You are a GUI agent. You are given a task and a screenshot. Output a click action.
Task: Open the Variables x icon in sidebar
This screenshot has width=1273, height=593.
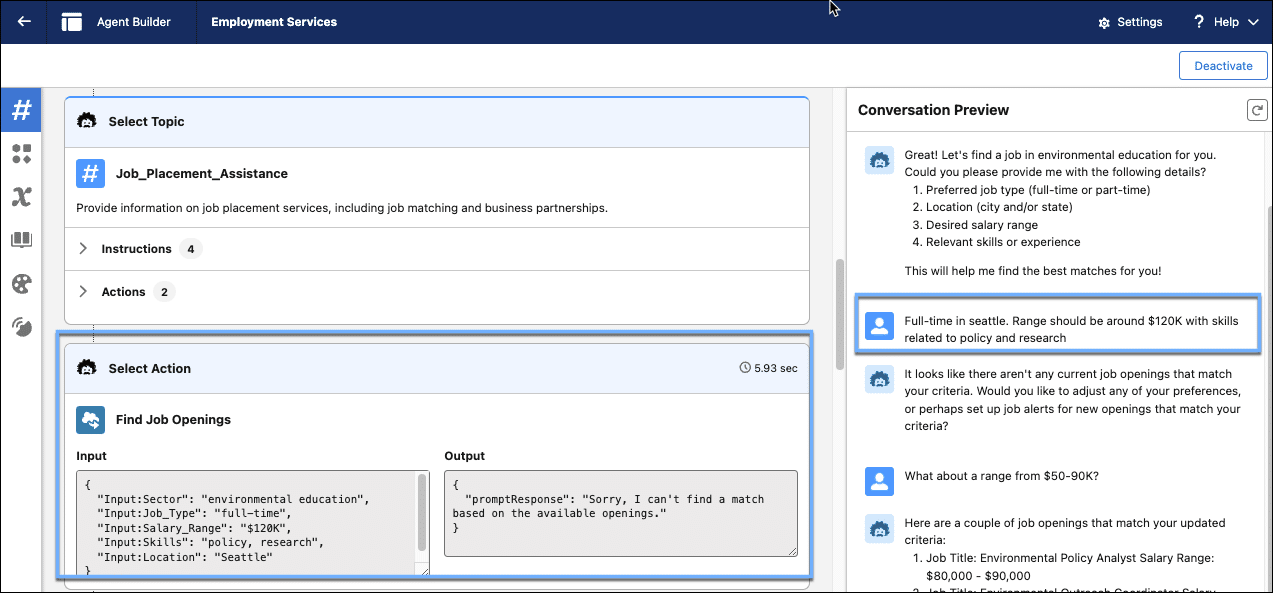click(x=21, y=197)
